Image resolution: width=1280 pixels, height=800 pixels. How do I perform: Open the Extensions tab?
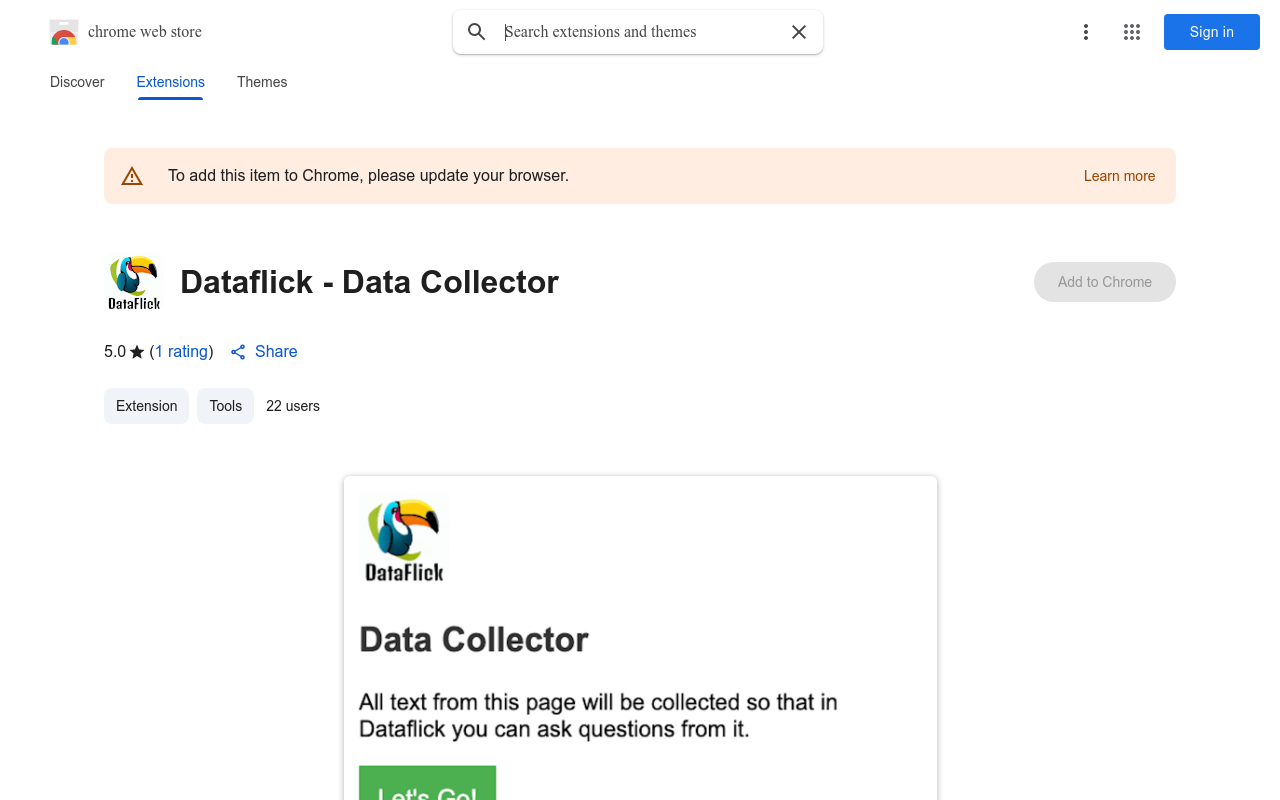click(170, 82)
